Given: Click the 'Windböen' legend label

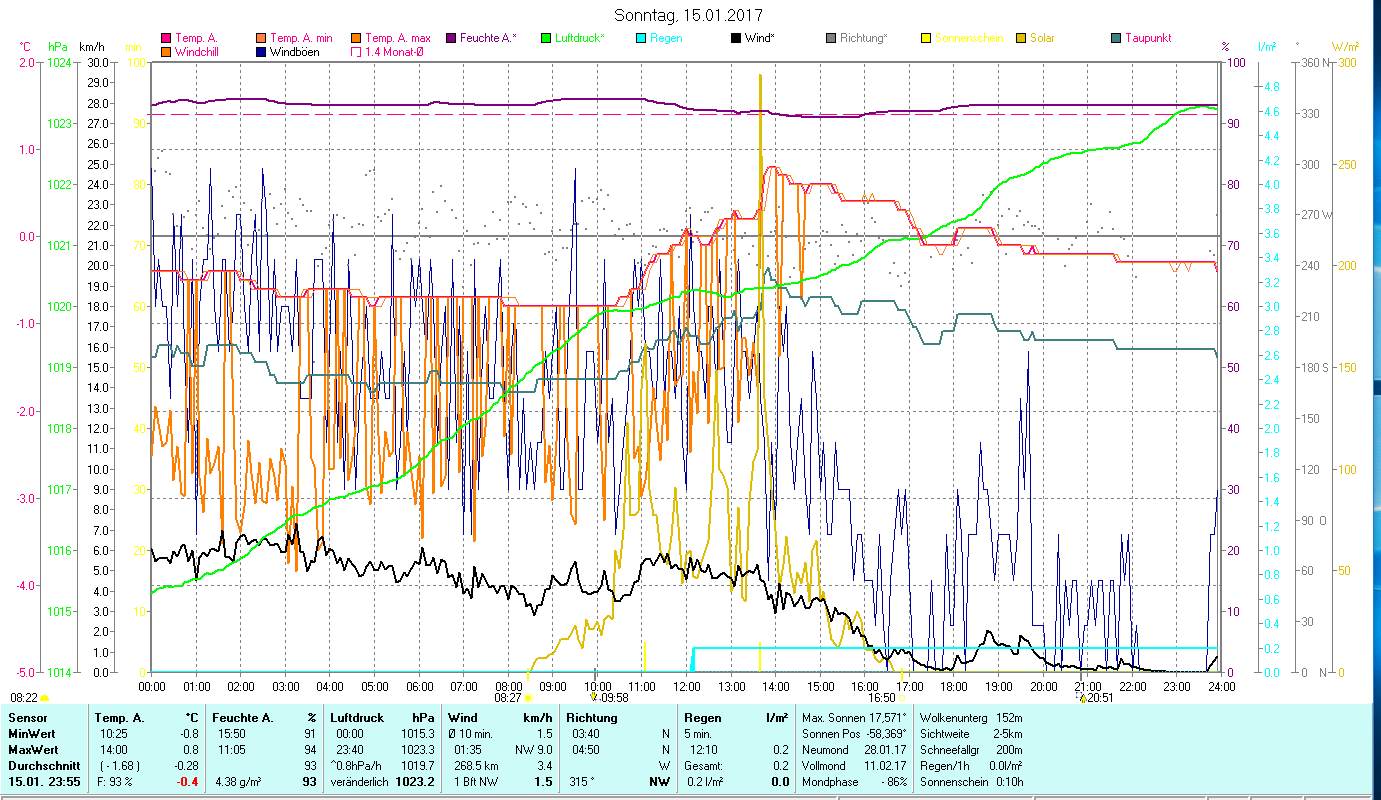Looking at the screenshot, I should pos(295,52).
